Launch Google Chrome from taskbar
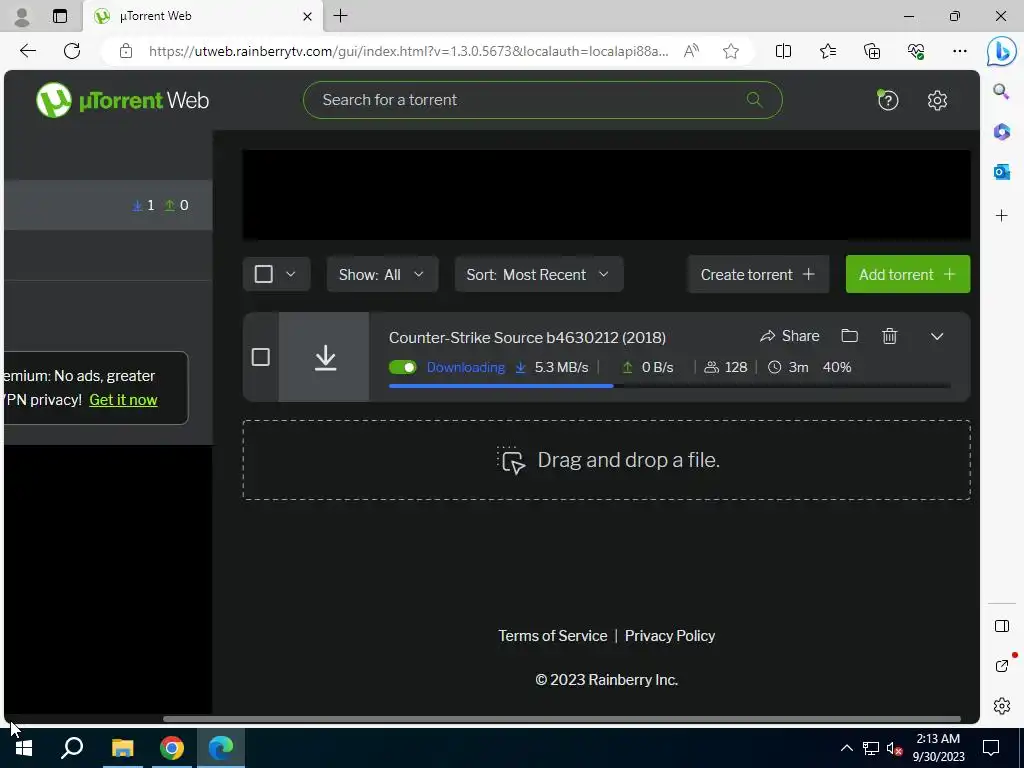This screenshot has width=1024, height=768. pos(172,748)
